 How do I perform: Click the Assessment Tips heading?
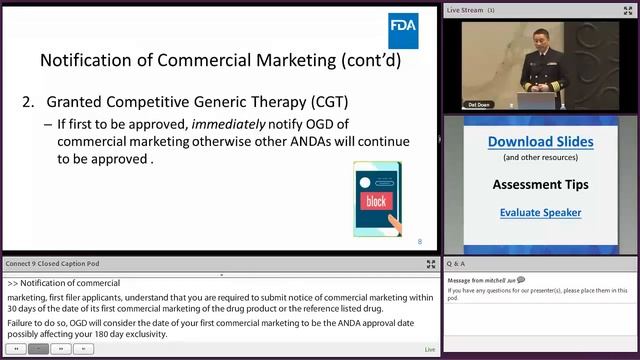540,184
